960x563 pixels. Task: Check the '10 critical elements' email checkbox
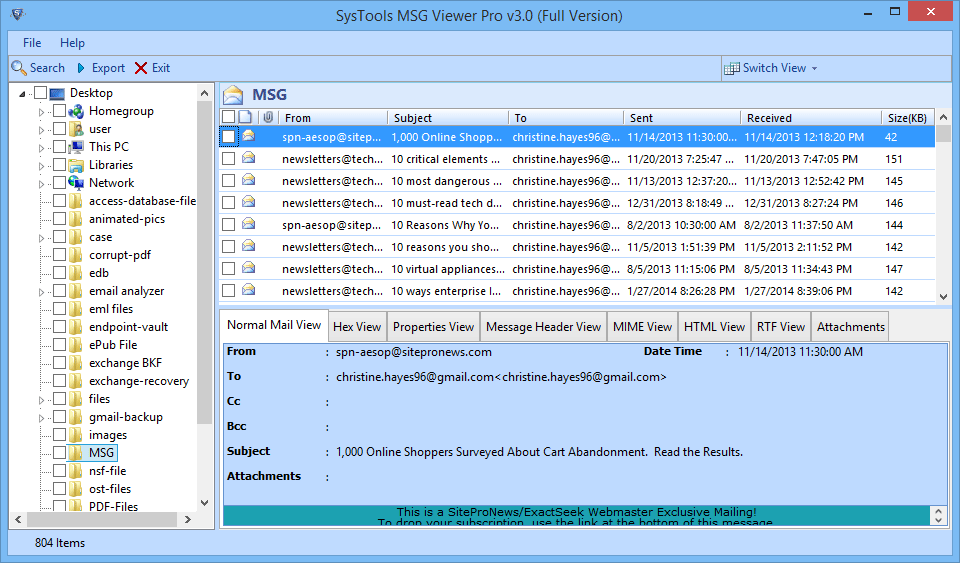tap(228, 158)
